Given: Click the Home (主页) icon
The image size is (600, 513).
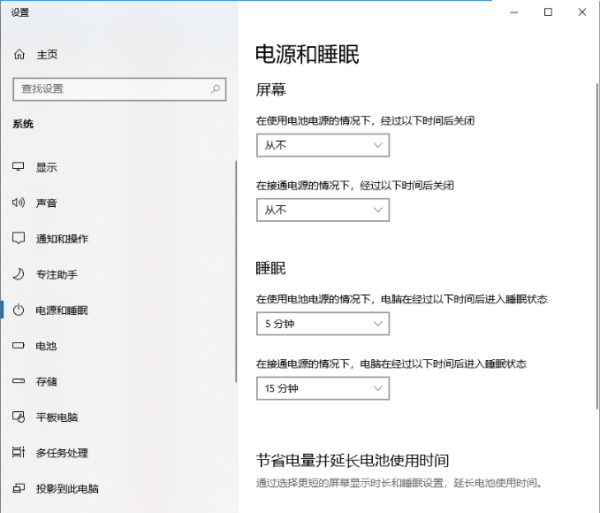Looking at the screenshot, I should (18, 54).
